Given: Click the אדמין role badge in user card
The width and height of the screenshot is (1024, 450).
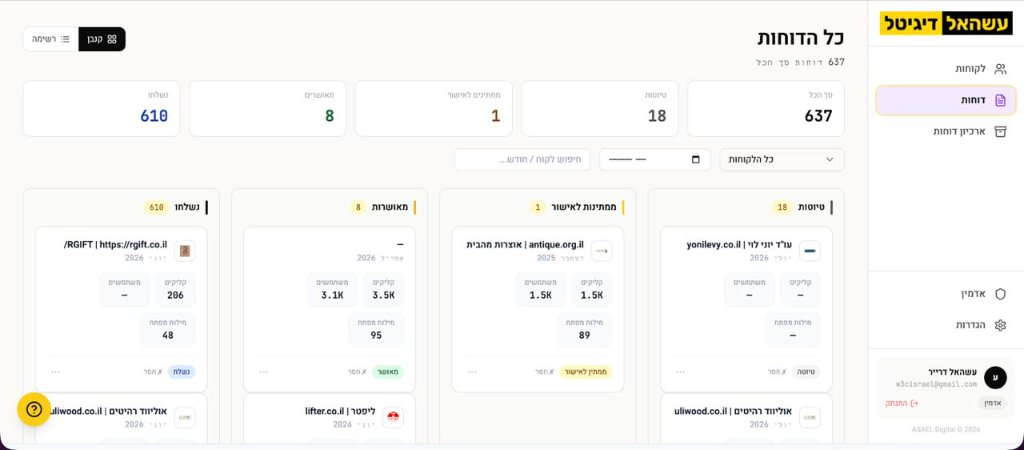Looking at the screenshot, I should click(992, 403).
